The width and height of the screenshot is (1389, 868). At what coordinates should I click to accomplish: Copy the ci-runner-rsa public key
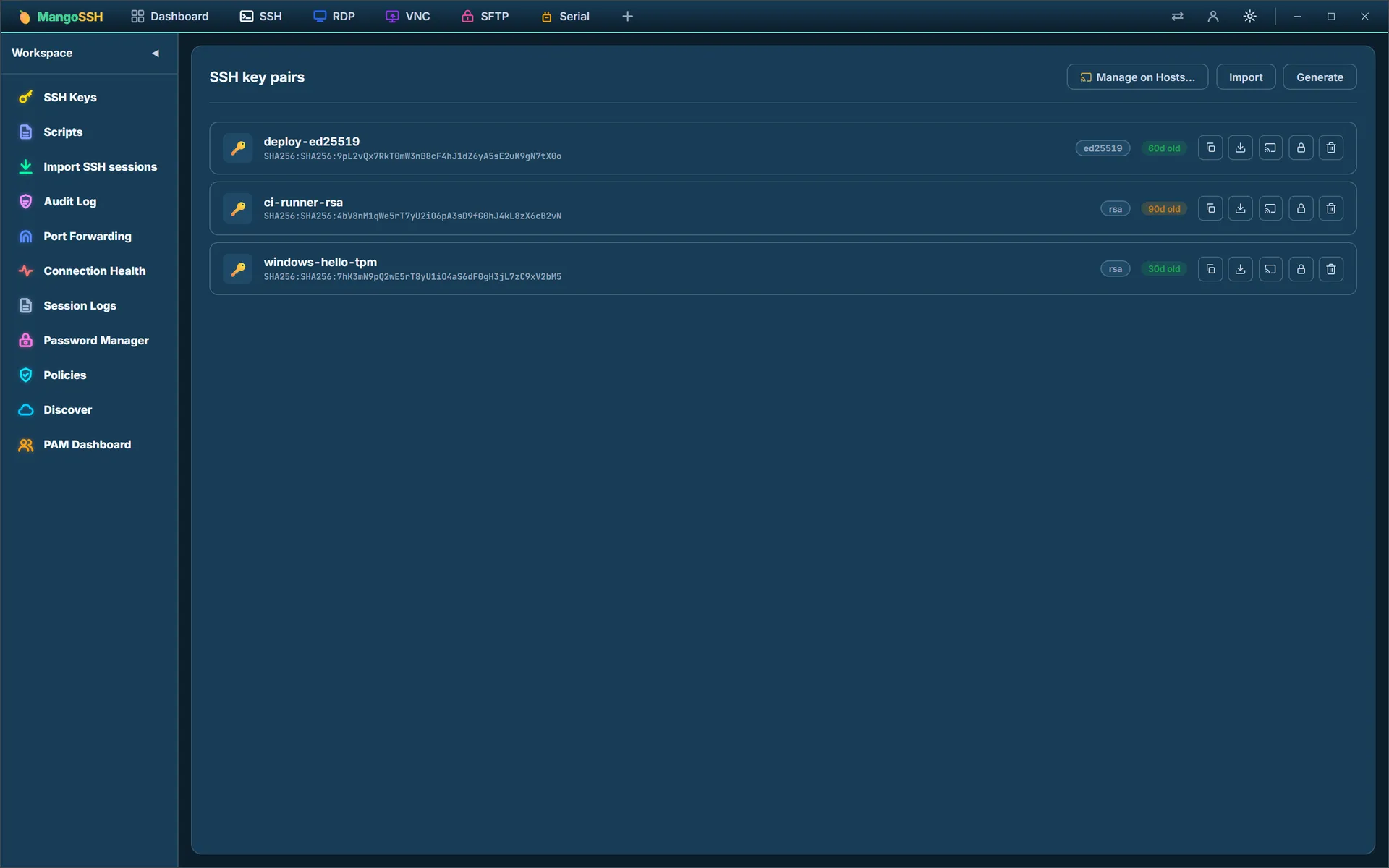click(x=1210, y=209)
